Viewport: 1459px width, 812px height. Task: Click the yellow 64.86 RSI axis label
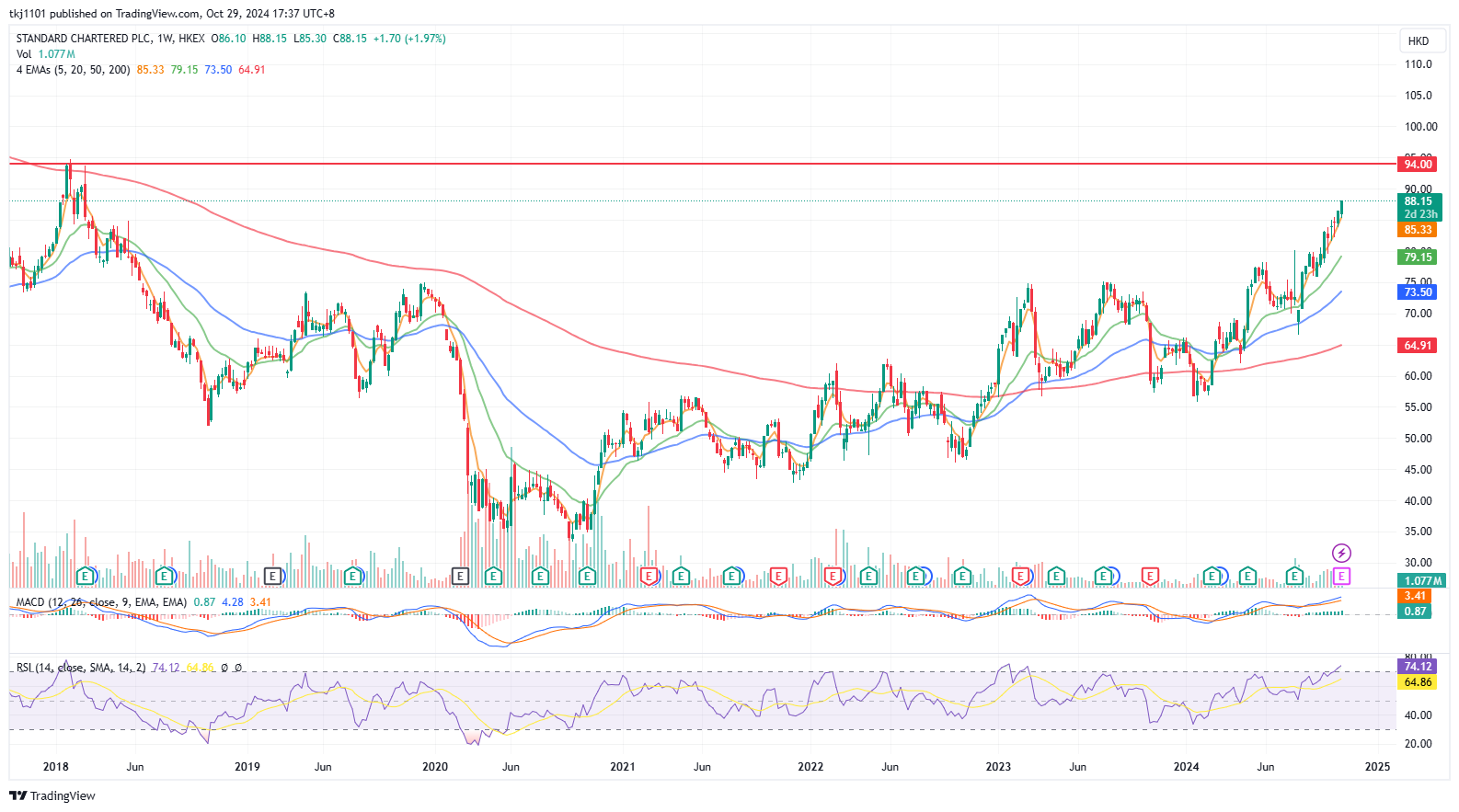[1418, 682]
